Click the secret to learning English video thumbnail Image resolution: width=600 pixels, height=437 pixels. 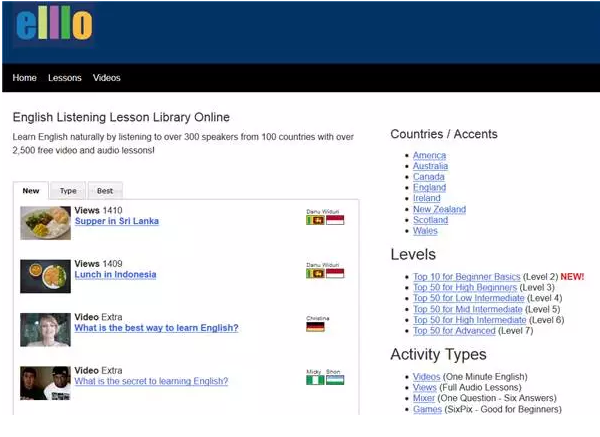(45, 382)
